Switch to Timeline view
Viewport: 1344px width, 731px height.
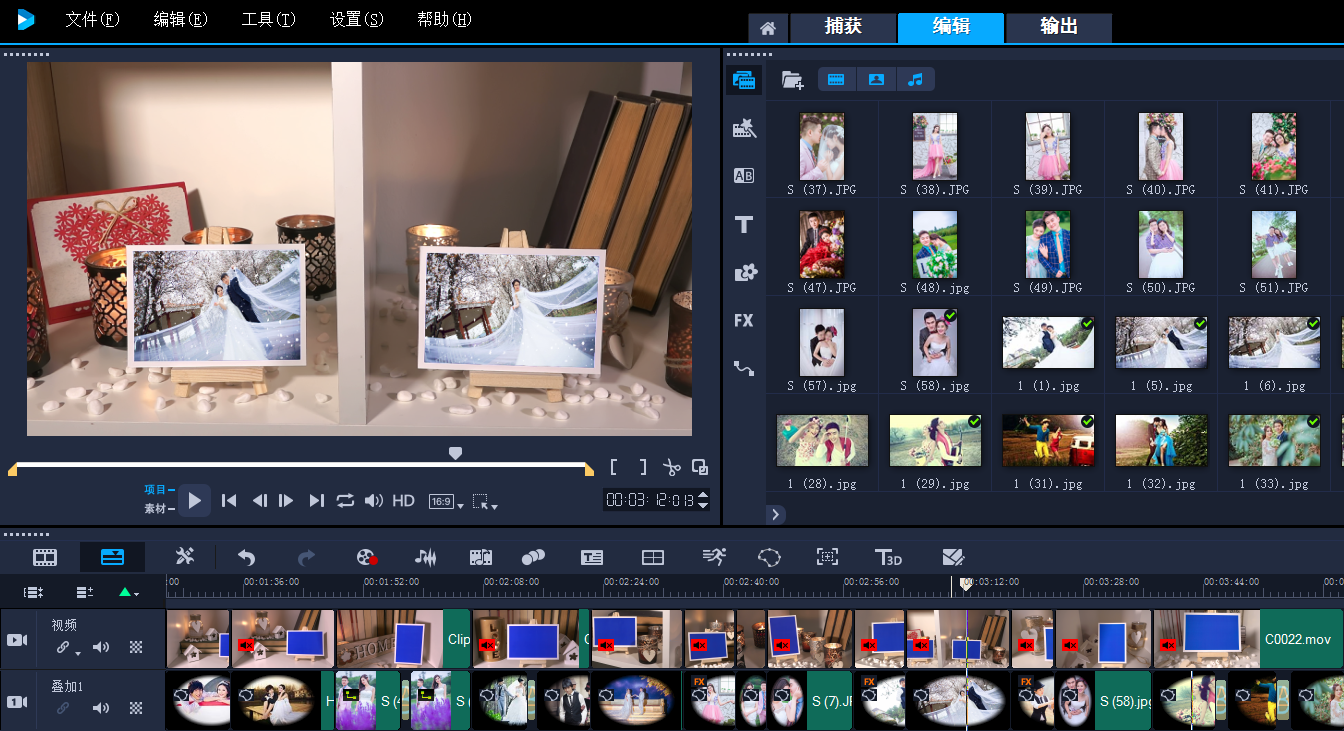tap(112, 557)
